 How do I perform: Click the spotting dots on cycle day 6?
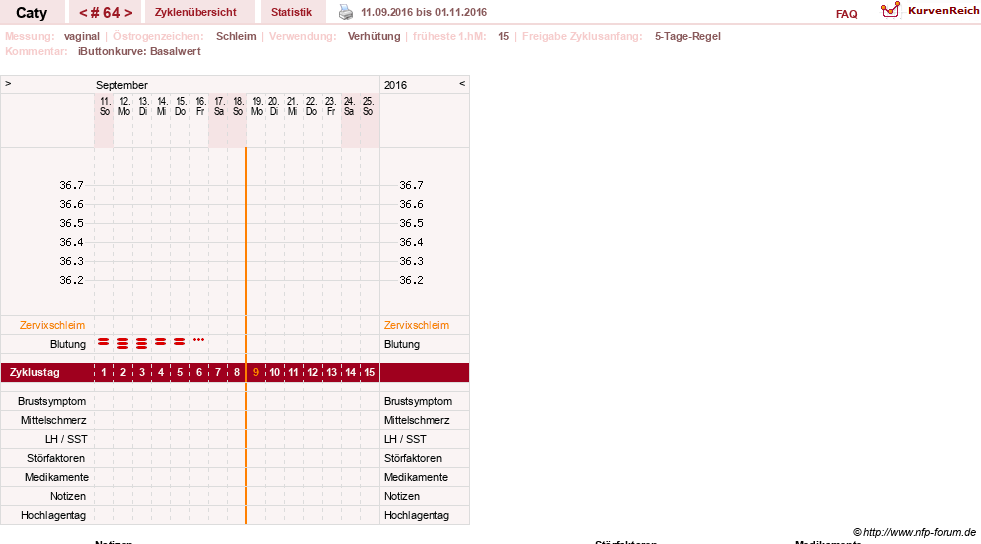[x=198, y=340]
